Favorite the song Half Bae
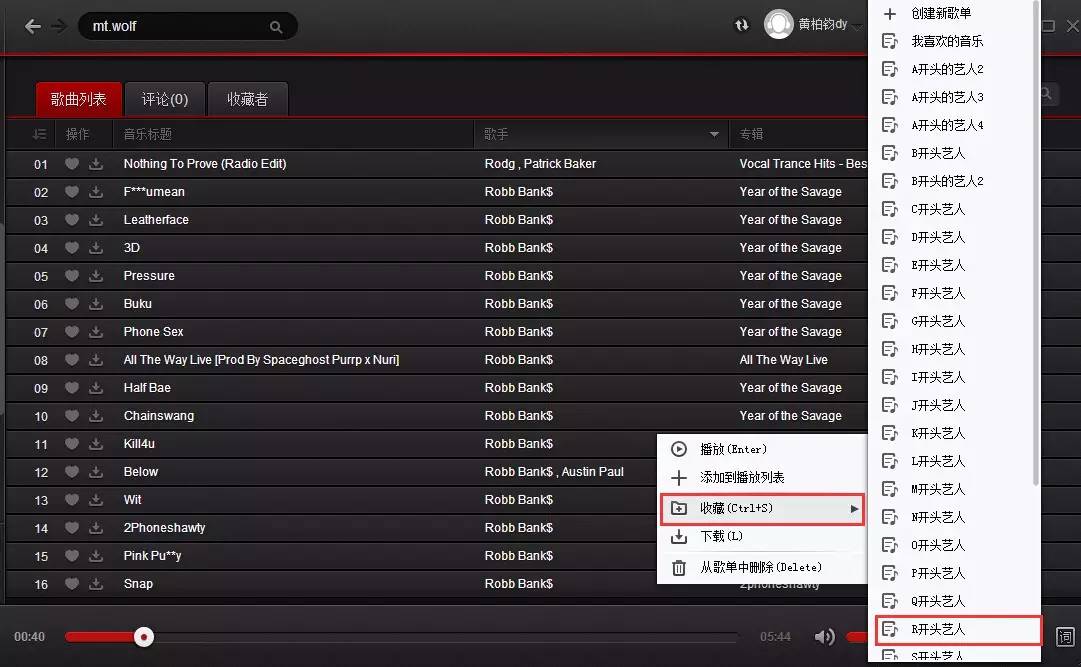Image resolution: width=1081 pixels, height=667 pixels. point(72,388)
